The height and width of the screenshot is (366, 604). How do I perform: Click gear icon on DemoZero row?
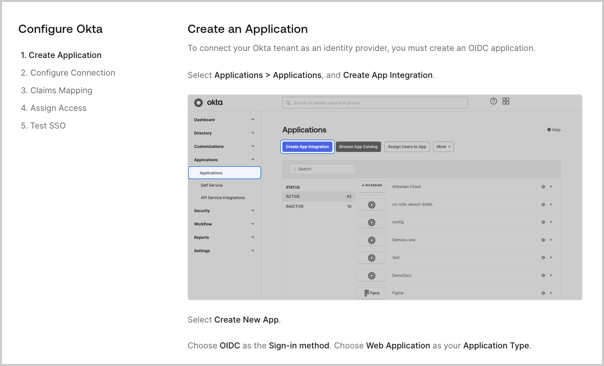pyautogui.click(x=543, y=275)
